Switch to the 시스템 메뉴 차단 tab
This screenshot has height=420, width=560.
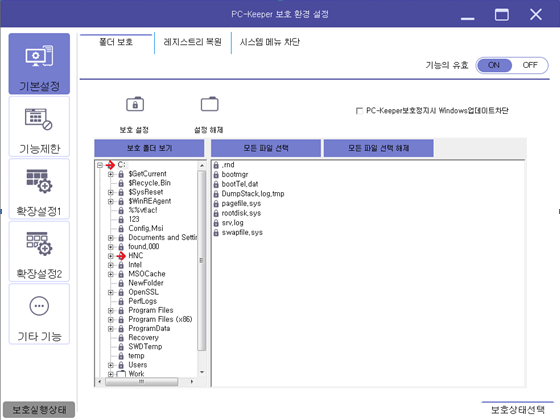pos(270,42)
